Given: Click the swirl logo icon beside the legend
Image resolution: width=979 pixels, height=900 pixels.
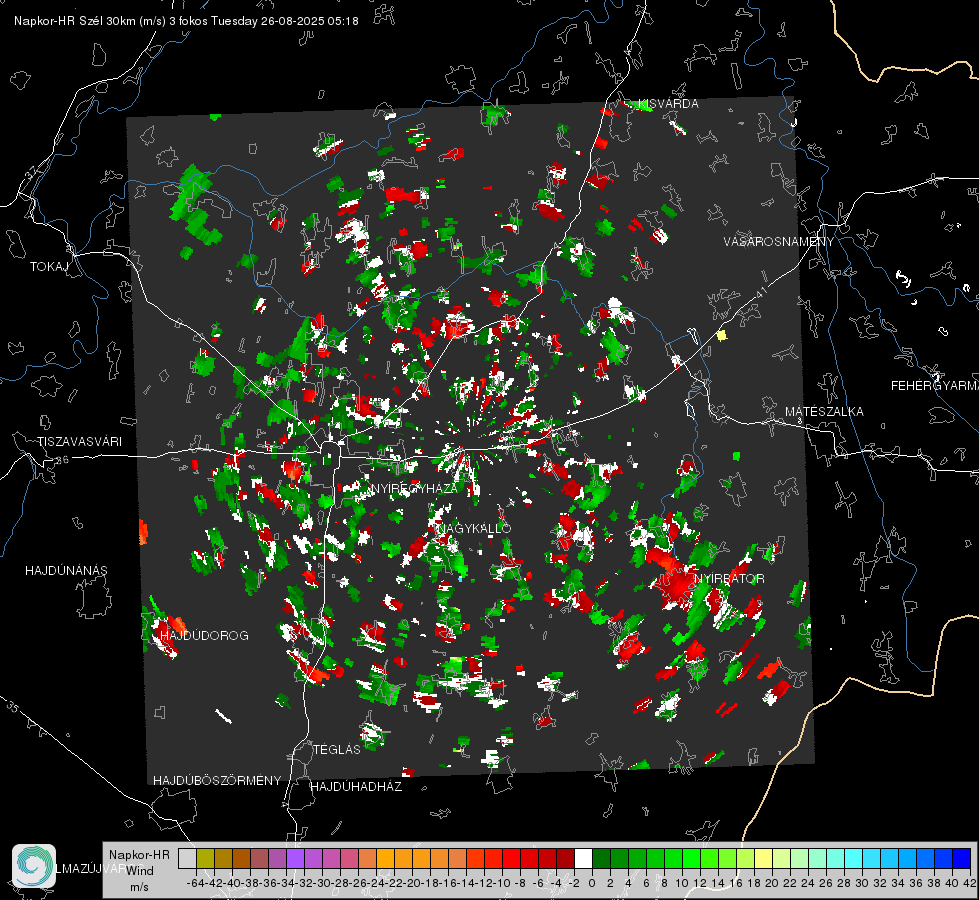Looking at the screenshot, I should [34, 866].
